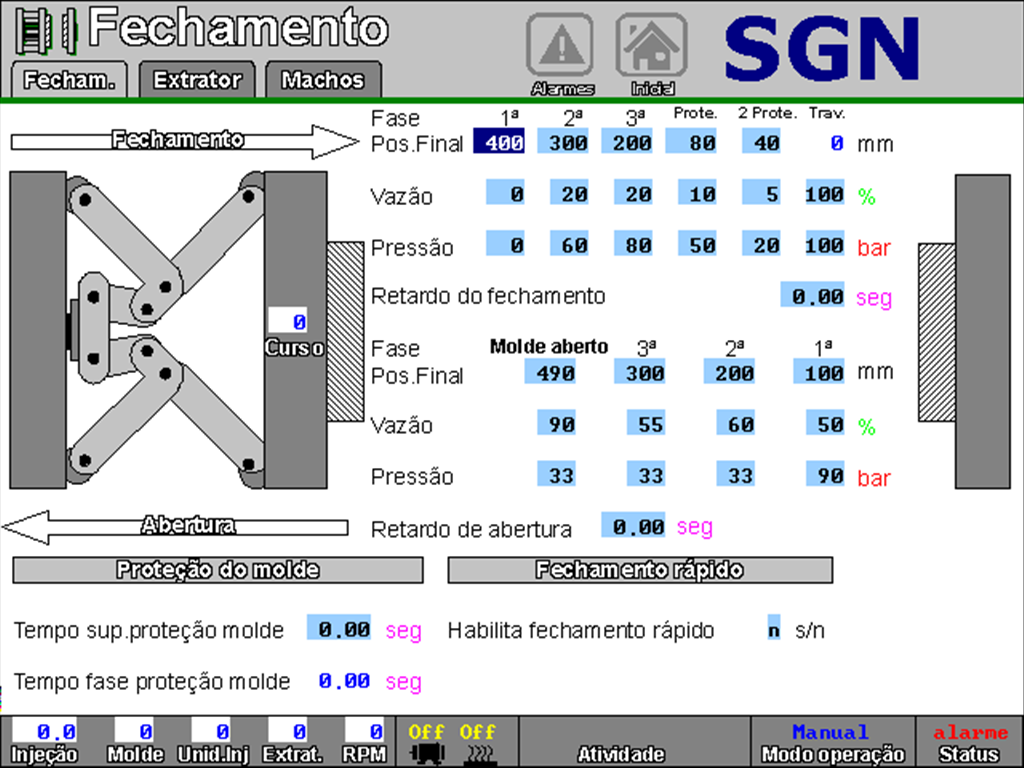The height and width of the screenshot is (768, 1024).
Task: Click the alarme Status indicator
Action: pos(969,743)
